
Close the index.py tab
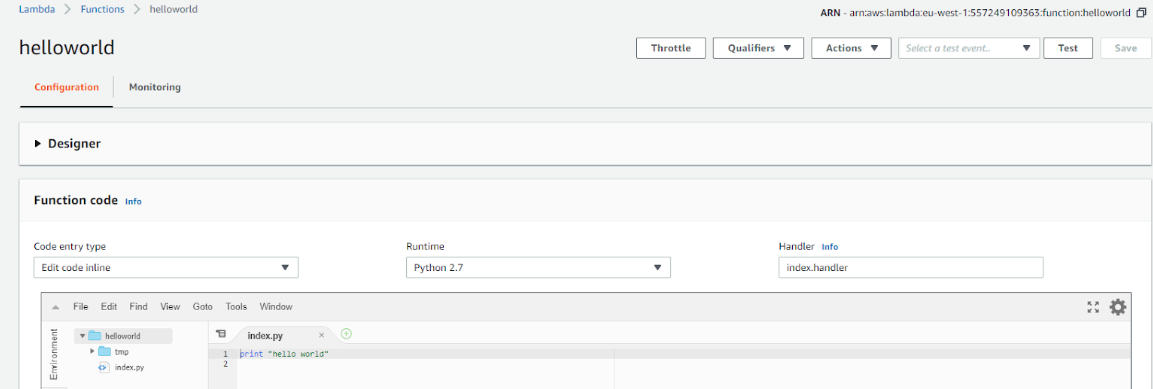pos(321,335)
